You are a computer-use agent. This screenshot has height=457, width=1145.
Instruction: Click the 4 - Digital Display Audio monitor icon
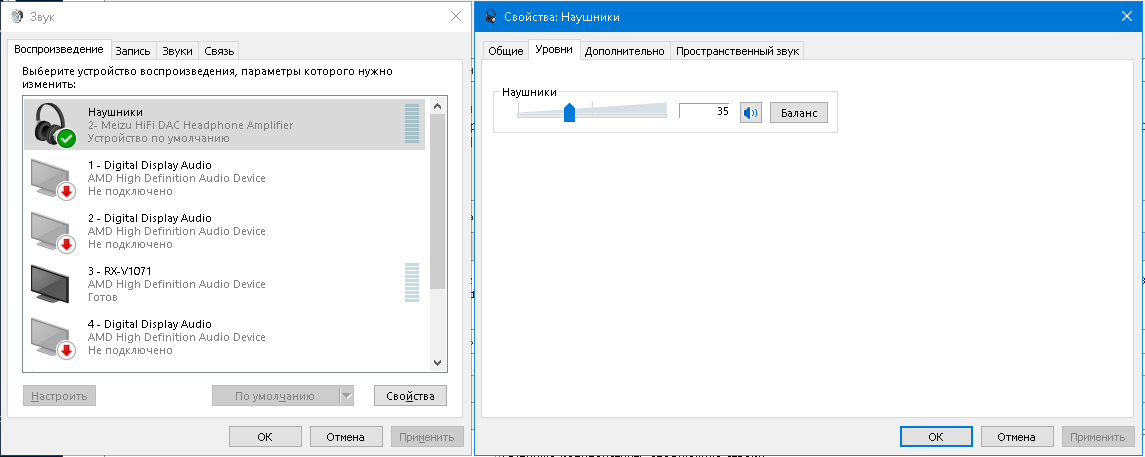coord(53,336)
